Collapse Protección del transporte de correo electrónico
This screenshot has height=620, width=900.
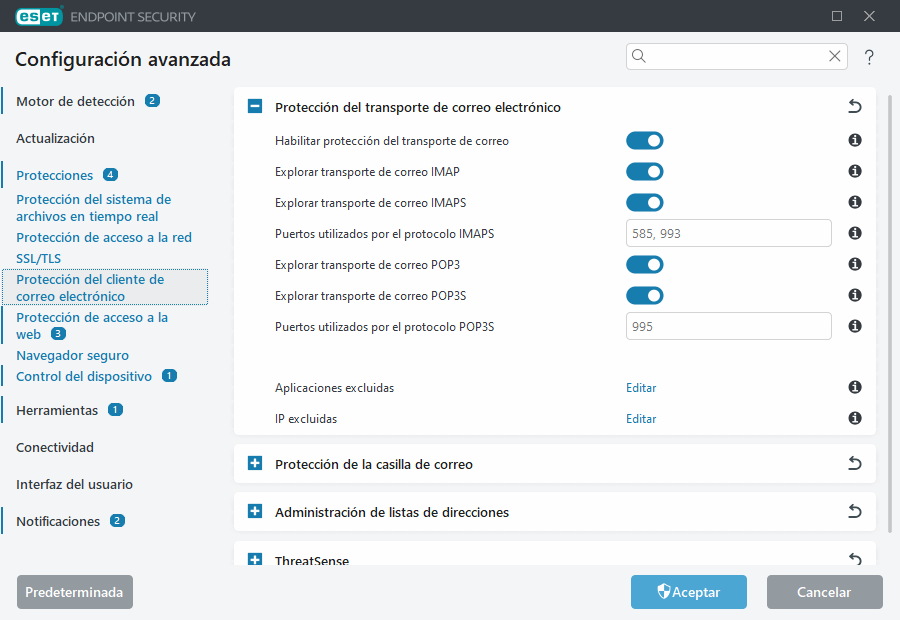point(254,105)
